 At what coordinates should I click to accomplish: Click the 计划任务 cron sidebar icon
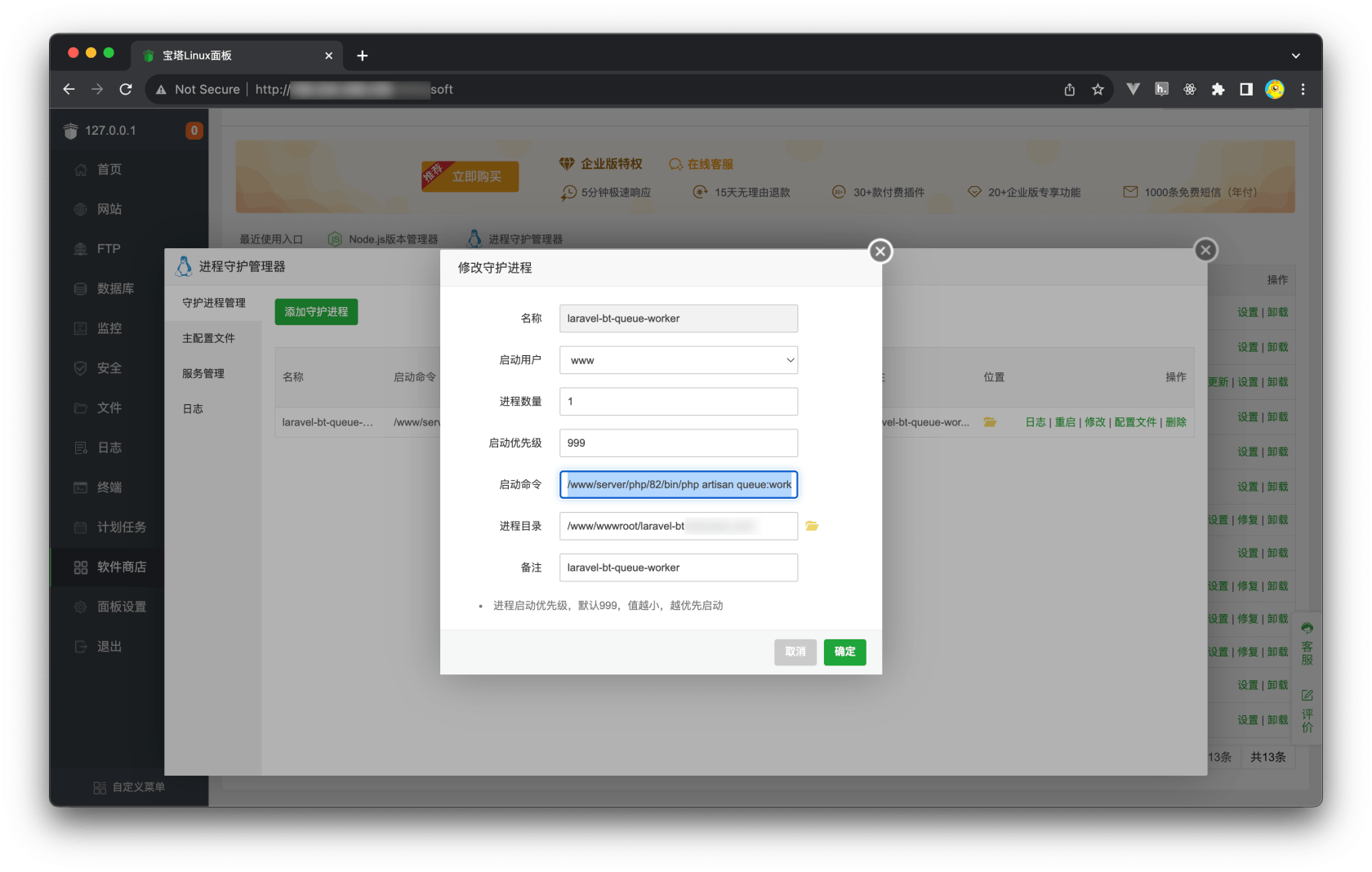[80, 527]
